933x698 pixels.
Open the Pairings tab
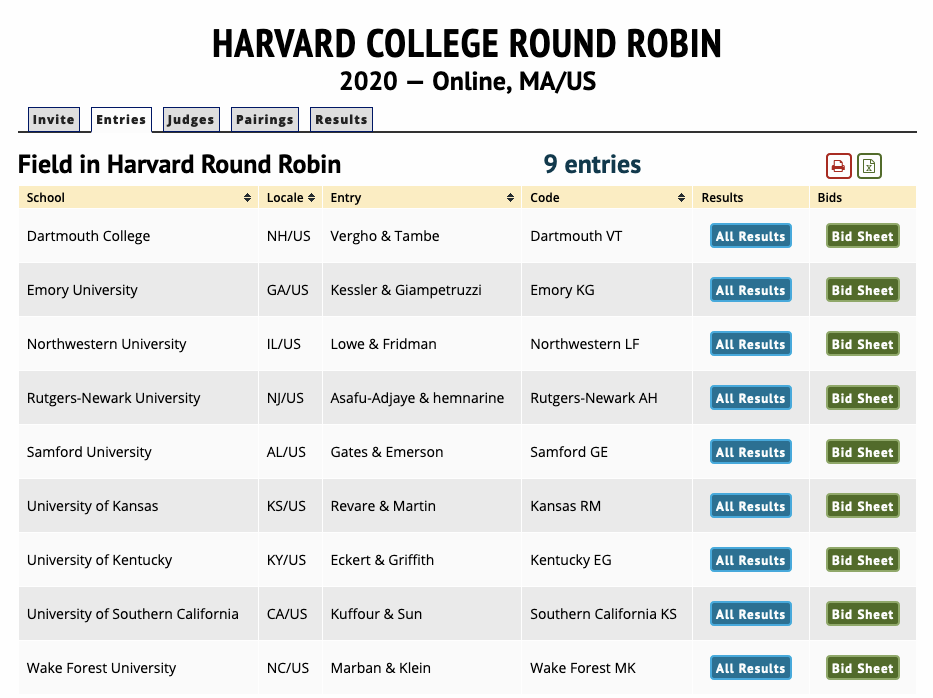pos(265,119)
